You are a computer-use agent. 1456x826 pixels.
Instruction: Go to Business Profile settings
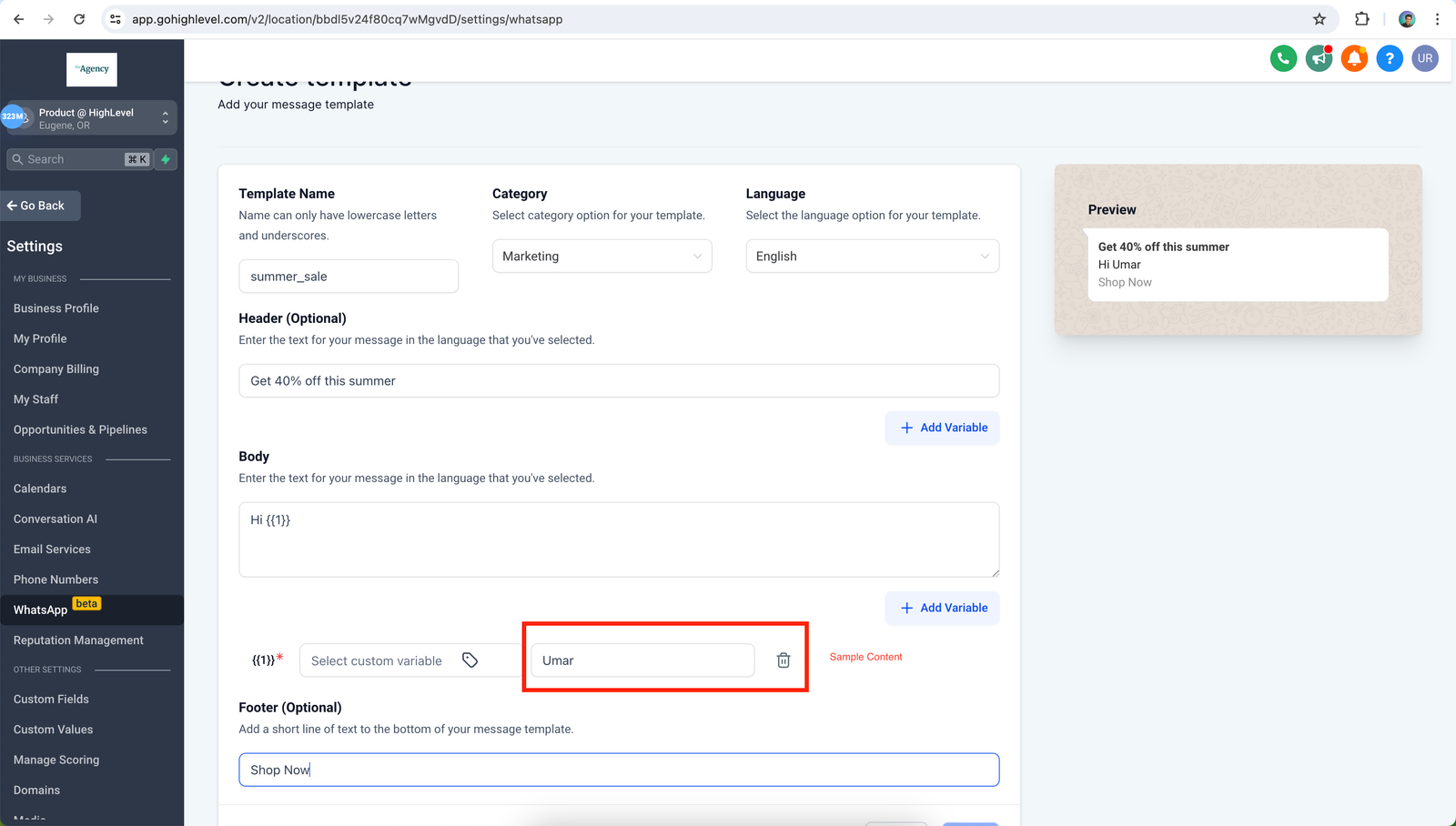point(56,308)
